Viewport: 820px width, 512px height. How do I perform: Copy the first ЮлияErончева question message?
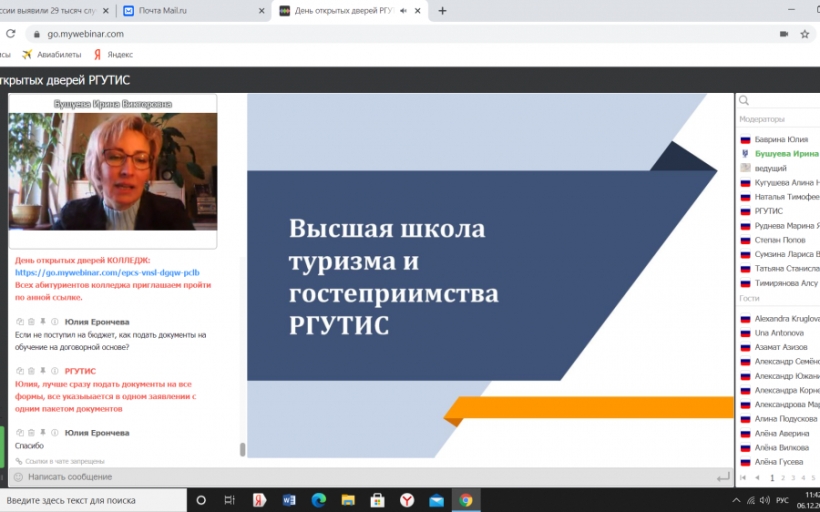coord(20,322)
